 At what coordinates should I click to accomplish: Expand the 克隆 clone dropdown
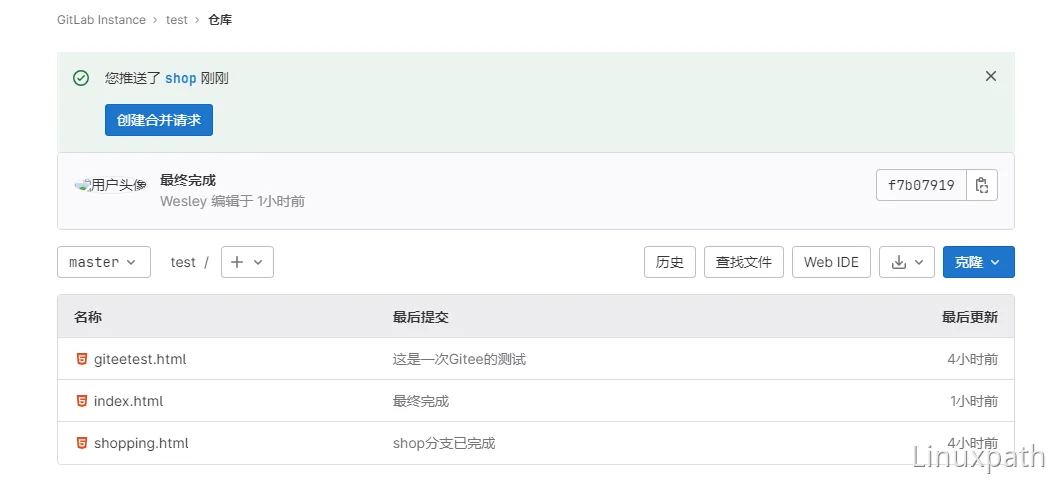pyautogui.click(x=978, y=262)
